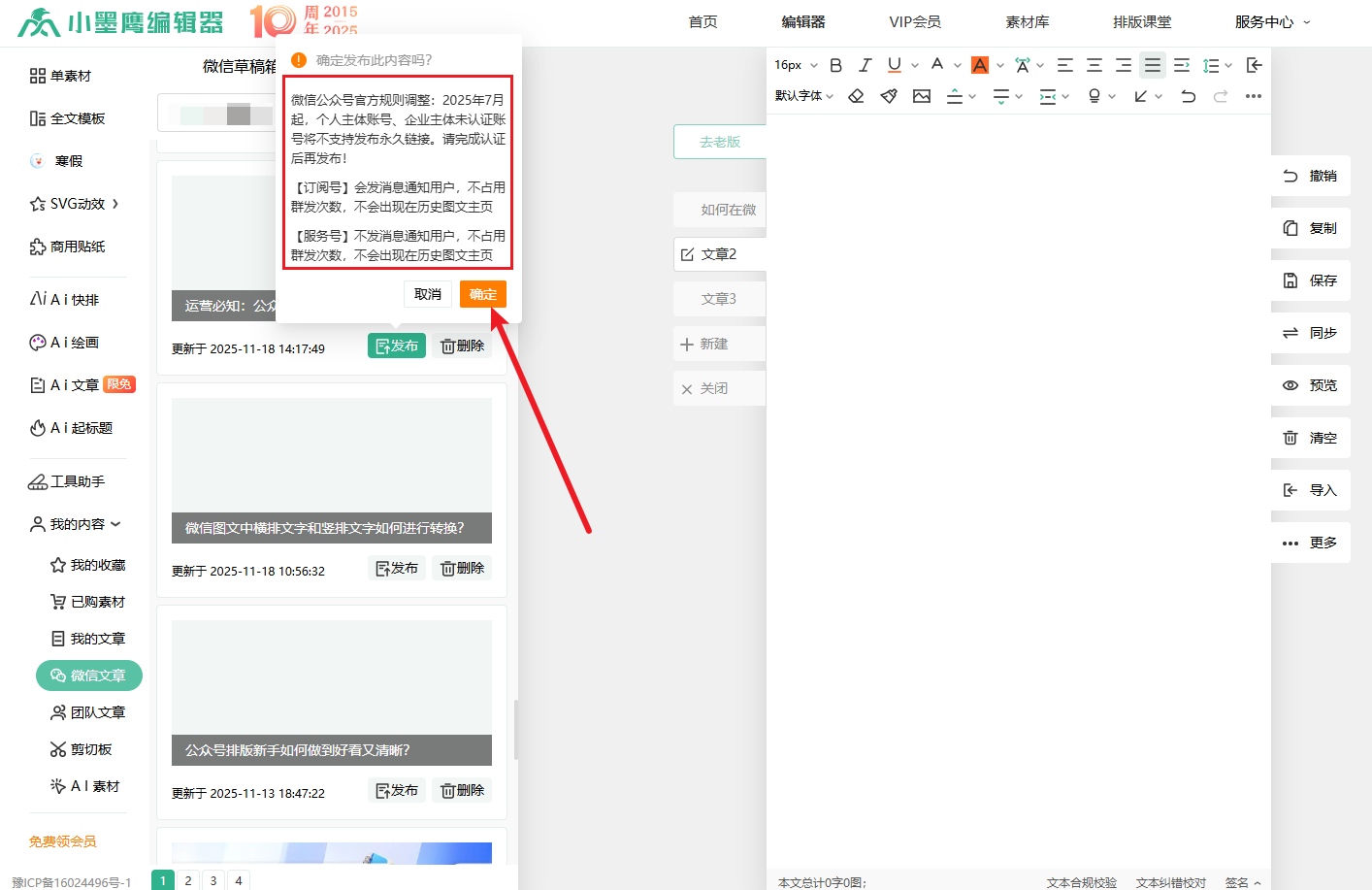Apply the first-line indent icon
Image resolution: width=1372 pixels, height=890 pixels.
coord(1182,65)
